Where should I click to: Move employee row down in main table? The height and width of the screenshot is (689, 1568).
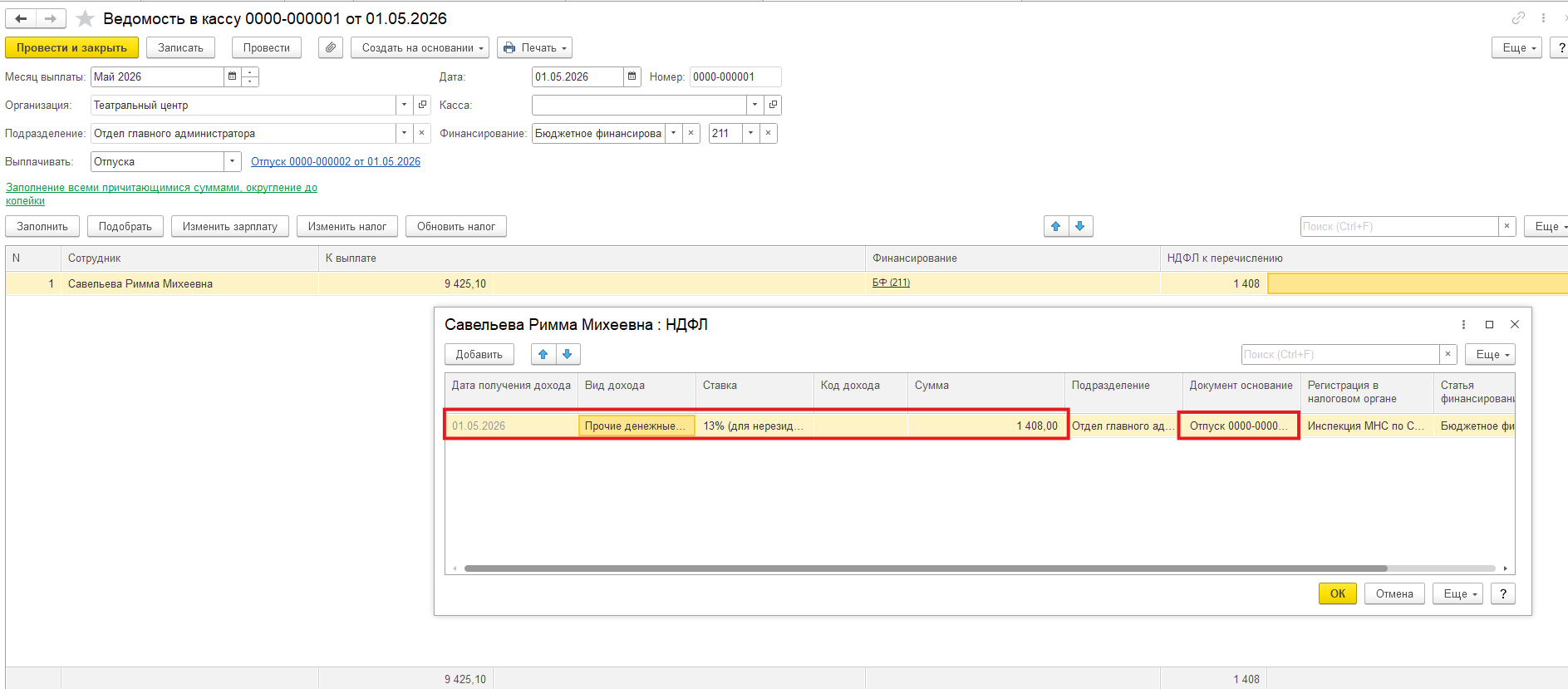tap(1080, 226)
